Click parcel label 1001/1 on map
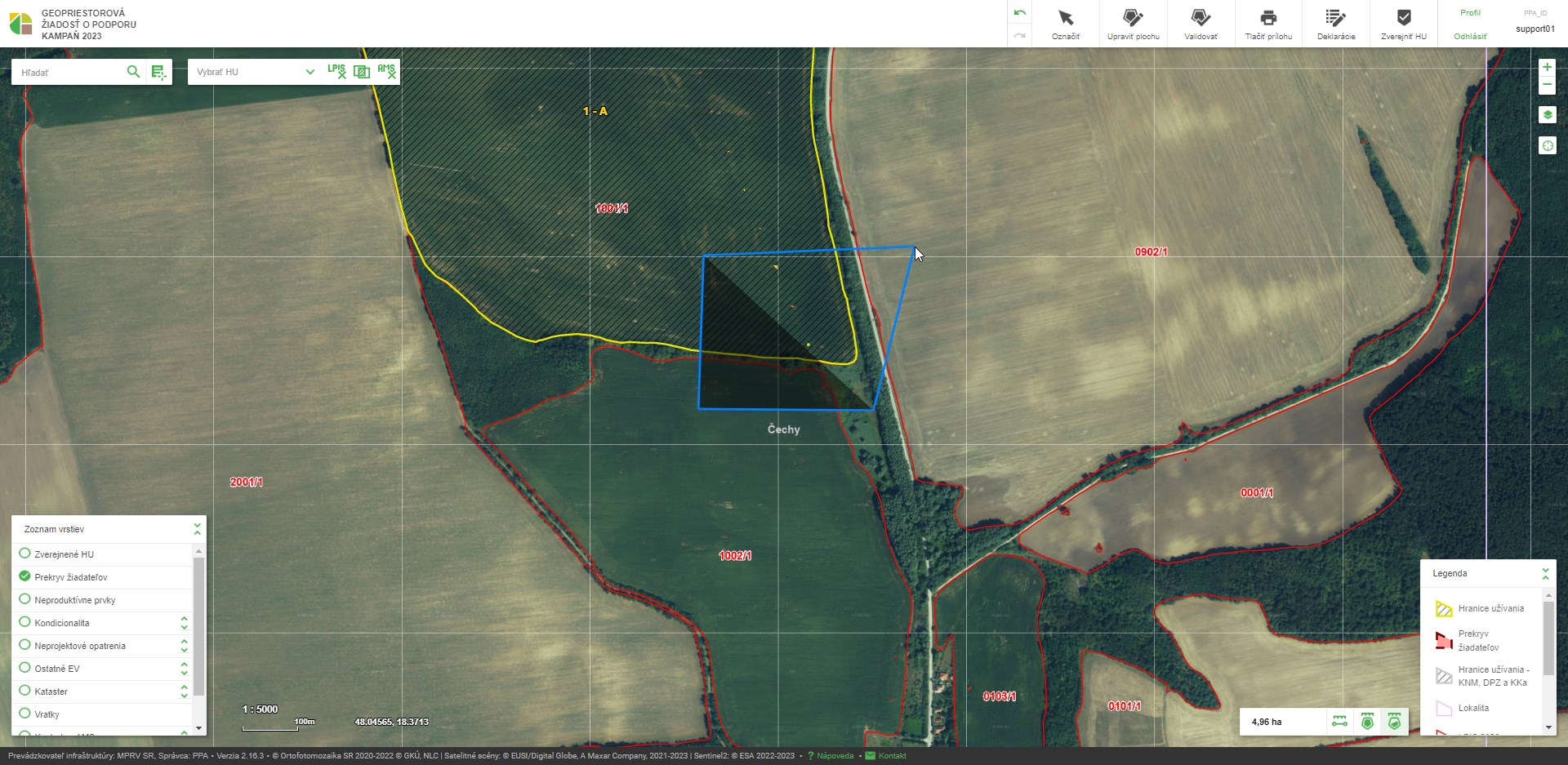Image resolution: width=1568 pixels, height=765 pixels. [x=612, y=208]
